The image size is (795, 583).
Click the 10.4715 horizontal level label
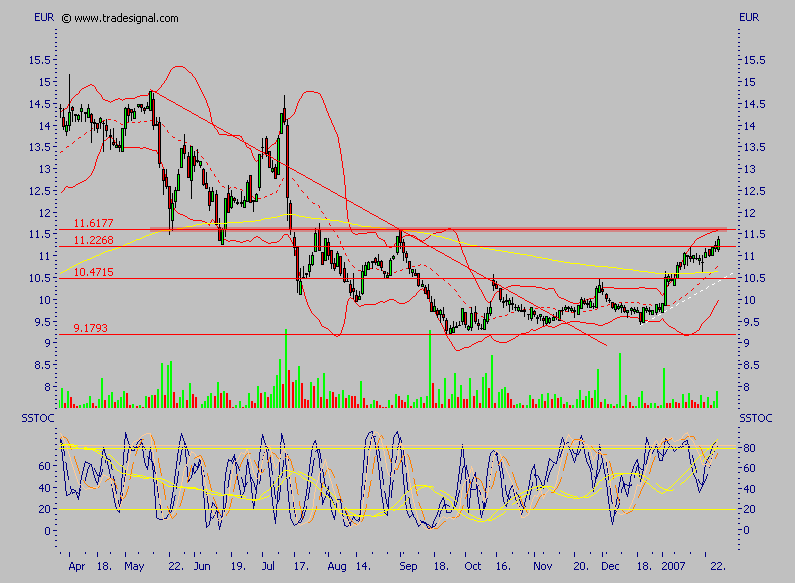[93, 272]
